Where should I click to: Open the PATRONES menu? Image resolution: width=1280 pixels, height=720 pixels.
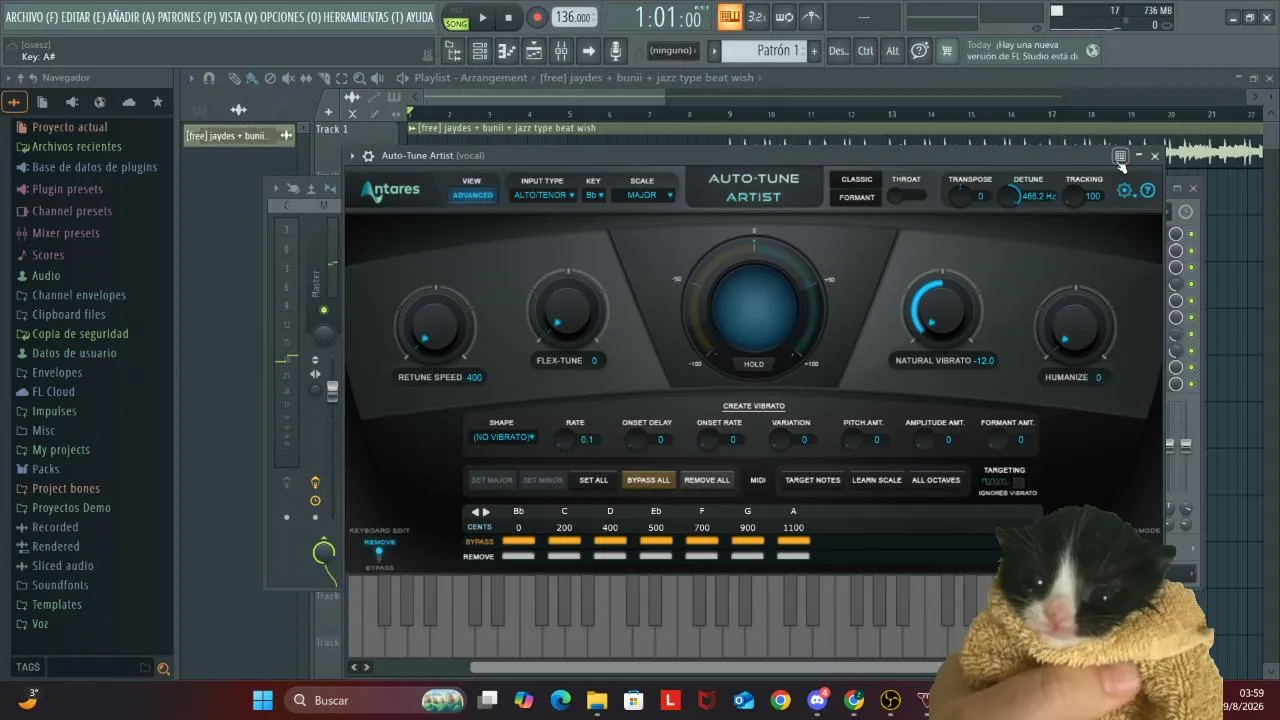tap(187, 17)
